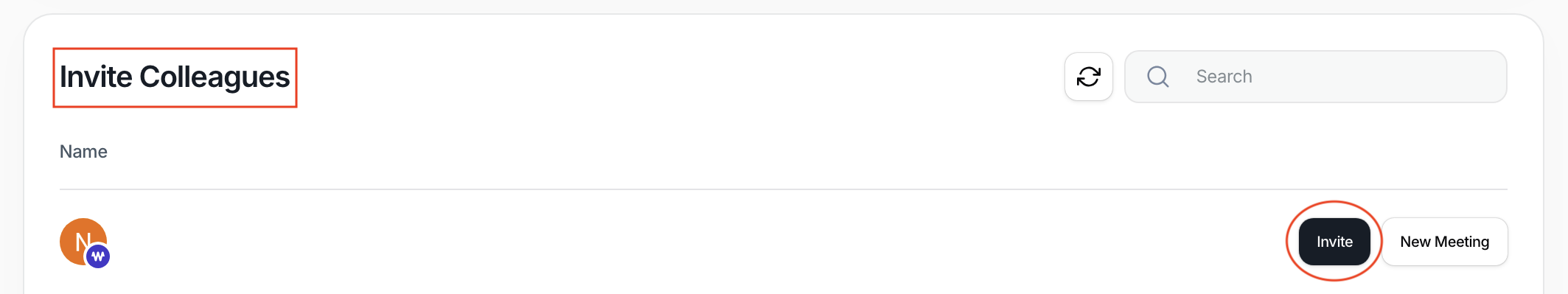Viewport: 1568px width, 294px height.
Task: Select the first colleague row
Action: pos(784,242)
